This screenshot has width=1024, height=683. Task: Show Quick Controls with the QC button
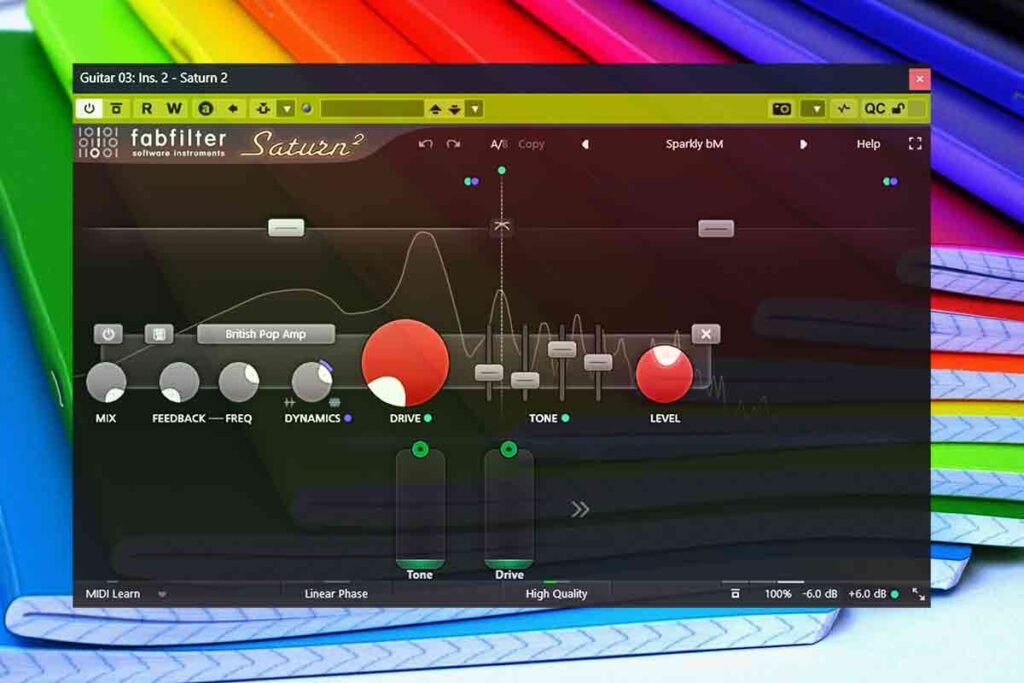874,108
